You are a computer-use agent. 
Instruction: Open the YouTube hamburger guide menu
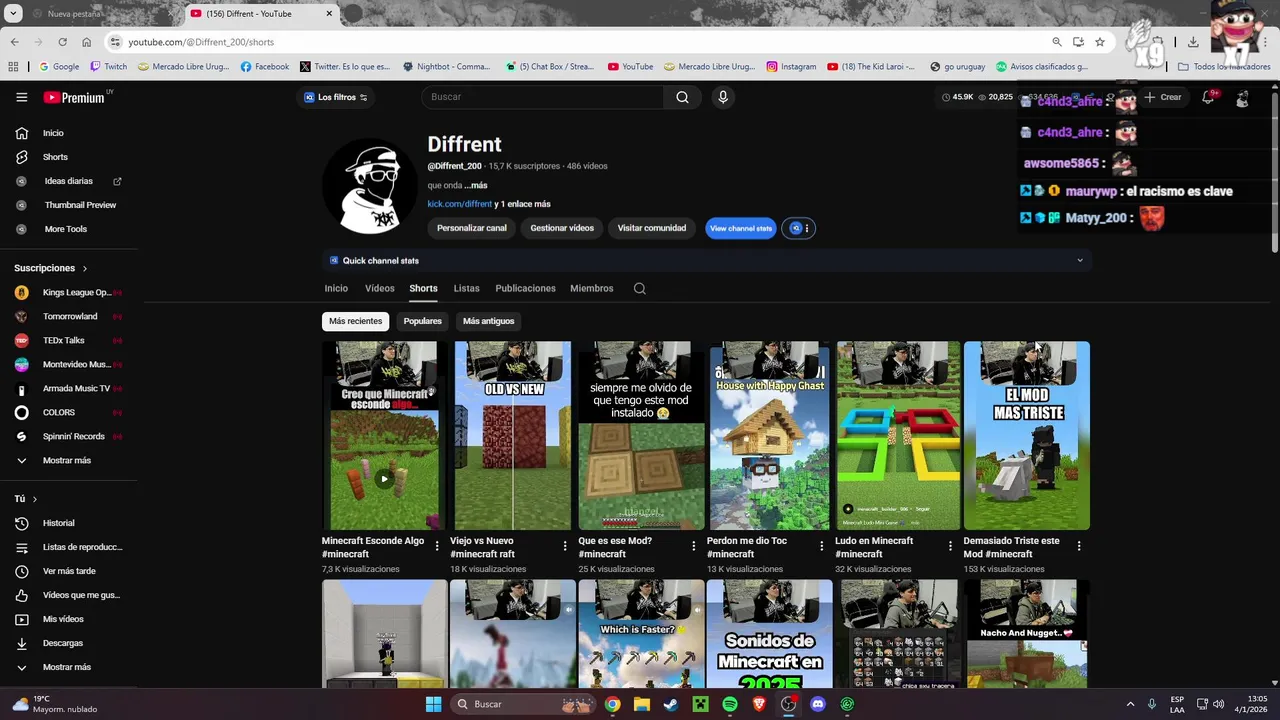21,97
